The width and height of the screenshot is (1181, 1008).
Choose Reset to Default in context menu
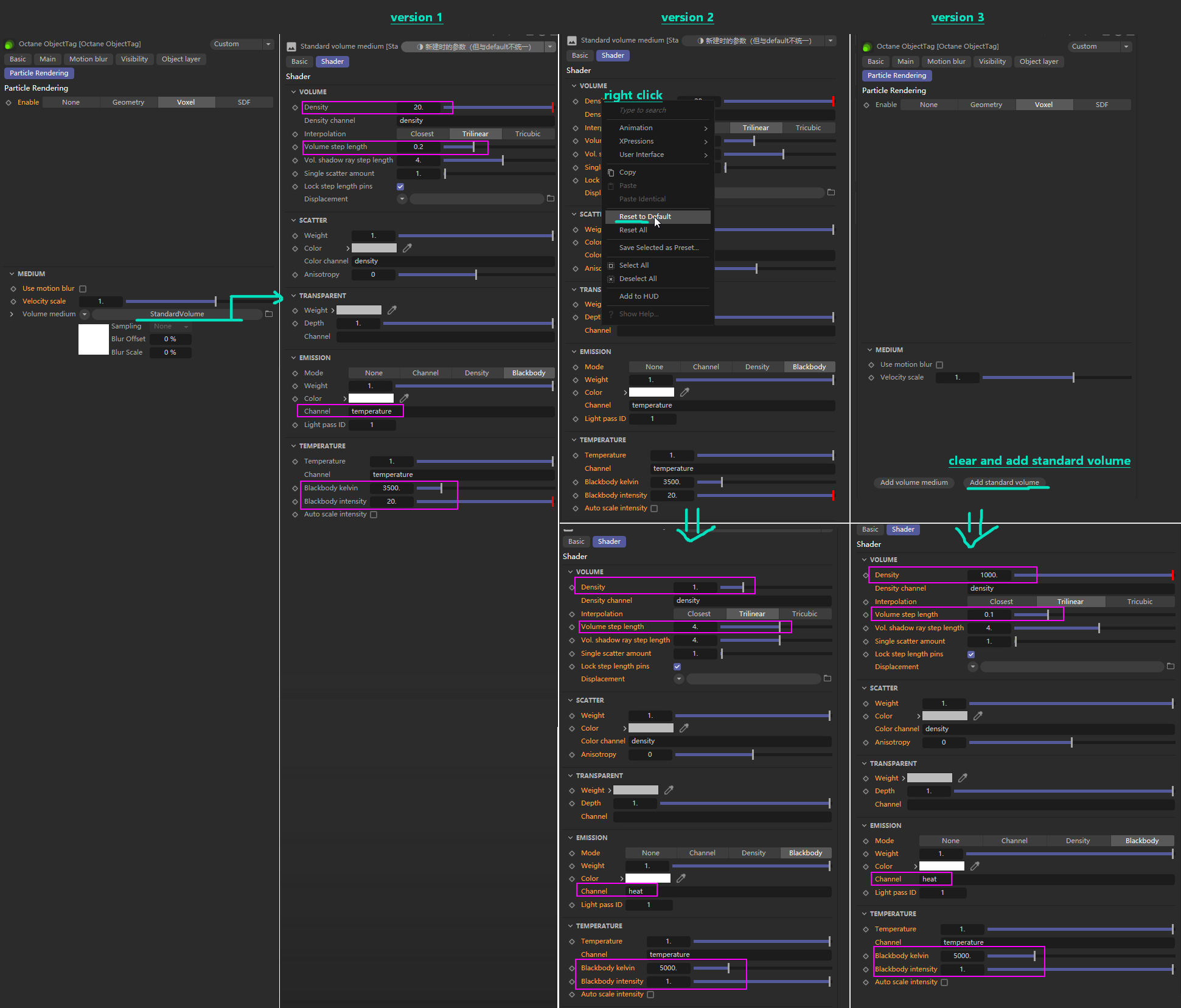point(645,217)
